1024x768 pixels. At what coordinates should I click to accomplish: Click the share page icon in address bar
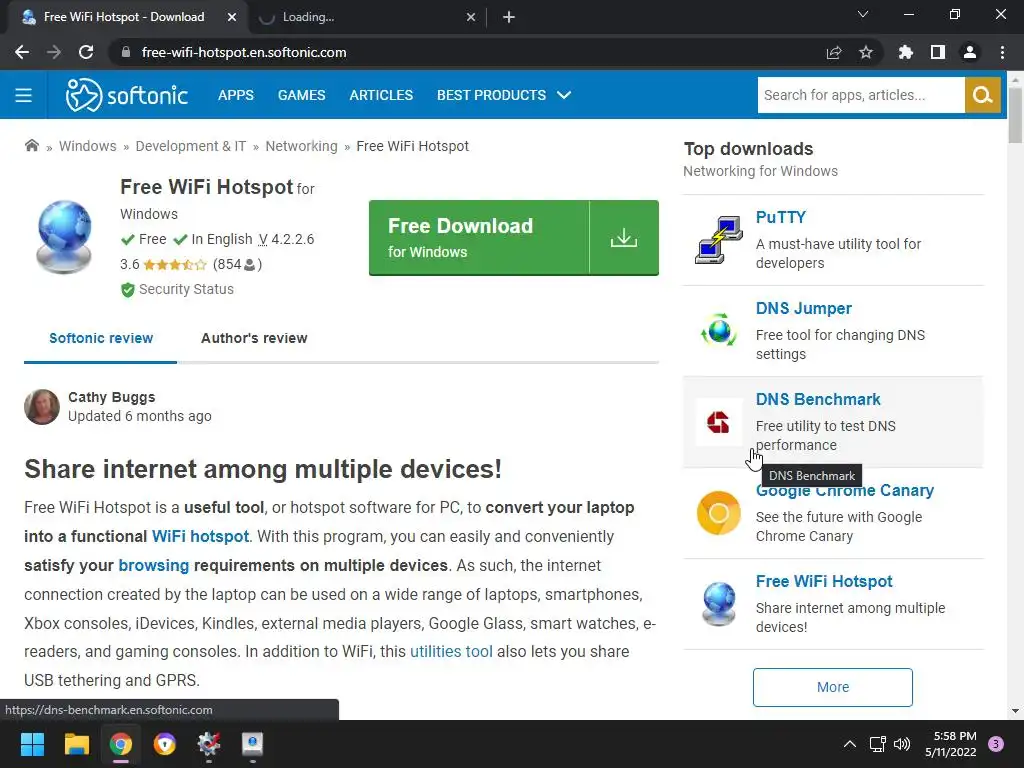pyautogui.click(x=834, y=52)
